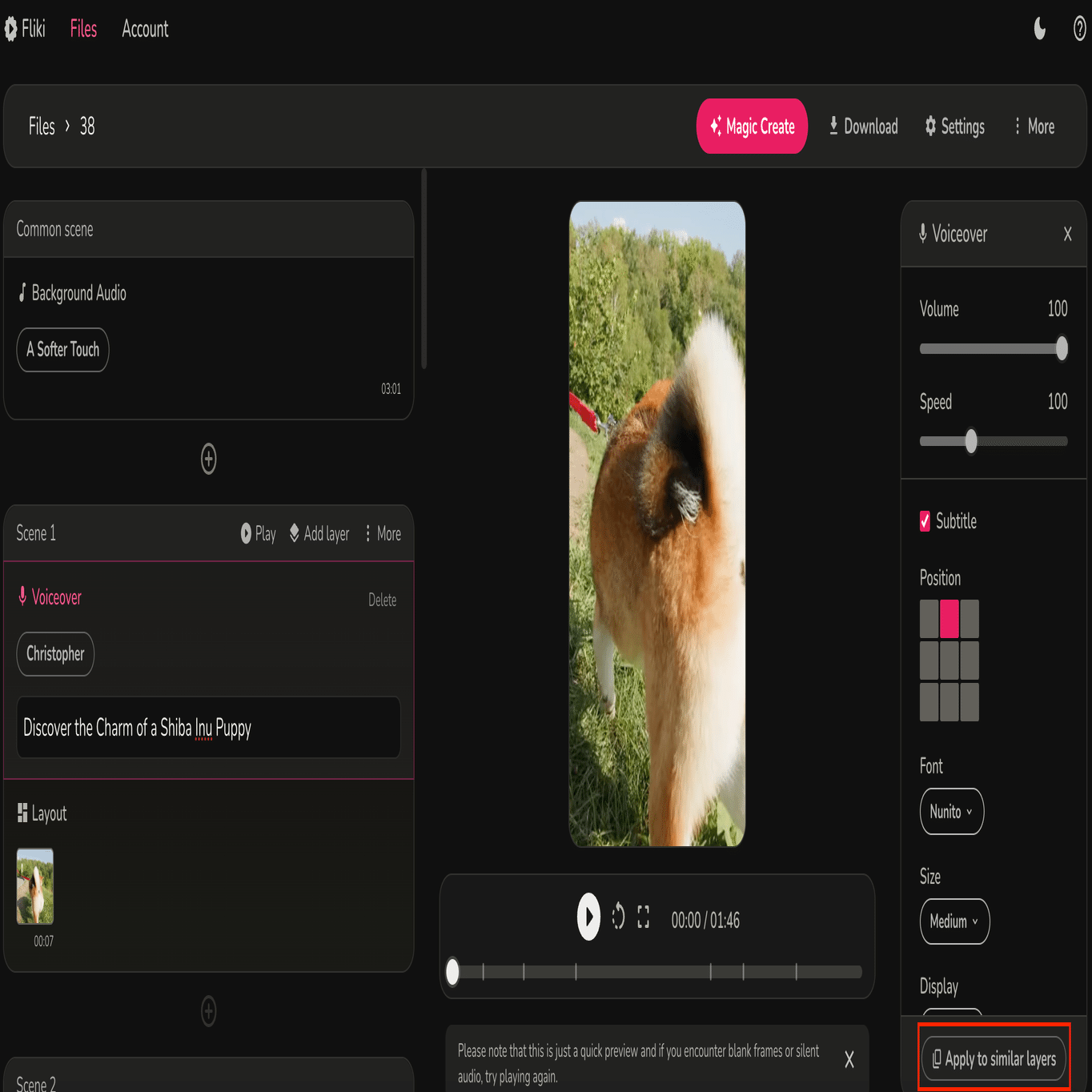
Task: Dismiss the quick preview notice
Action: [x=849, y=1060]
